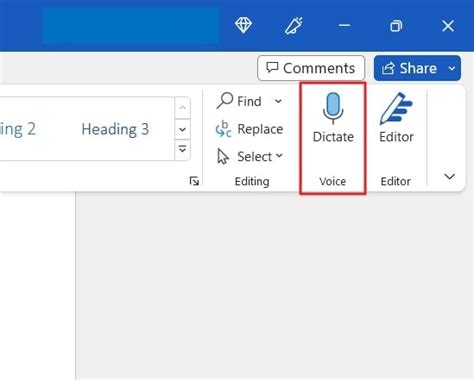The width and height of the screenshot is (474, 380).
Task: Click the Share button
Action: [x=409, y=68]
